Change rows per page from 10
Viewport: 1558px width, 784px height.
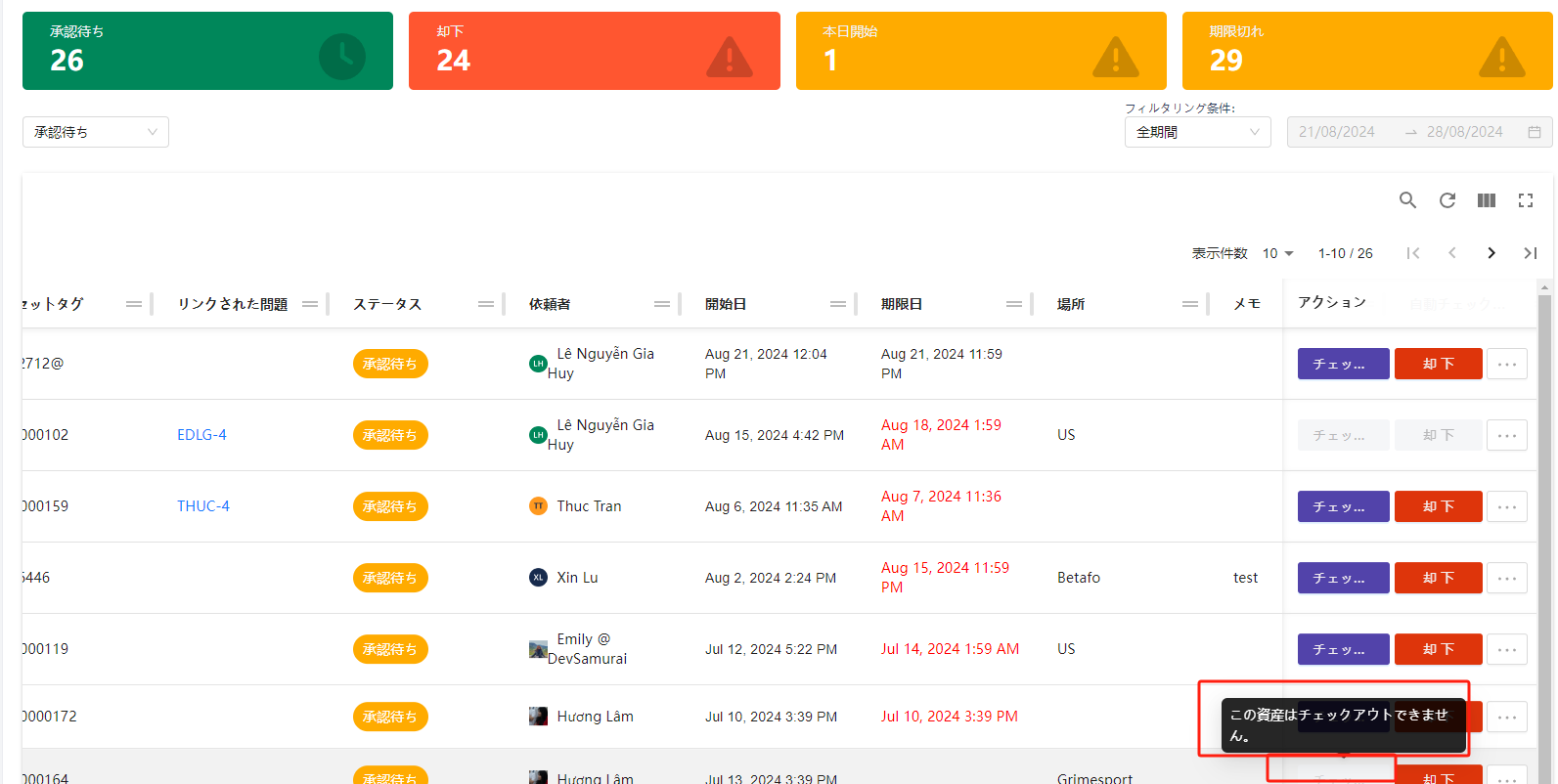[1277, 253]
